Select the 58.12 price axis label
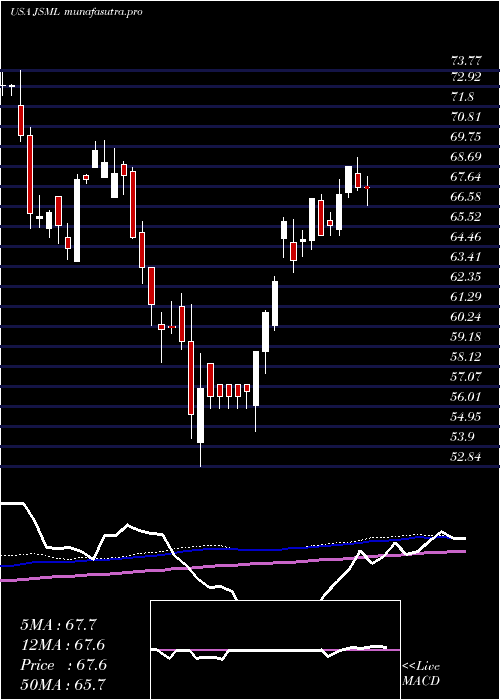 (x=466, y=357)
